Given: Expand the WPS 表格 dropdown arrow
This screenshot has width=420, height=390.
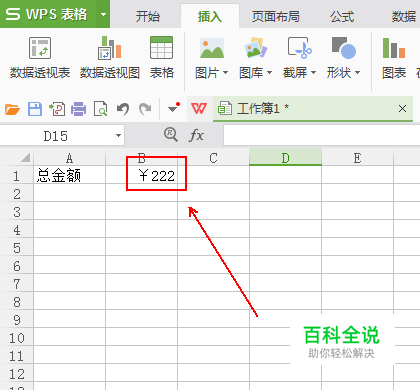Looking at the screenshot, I should 103,14.
